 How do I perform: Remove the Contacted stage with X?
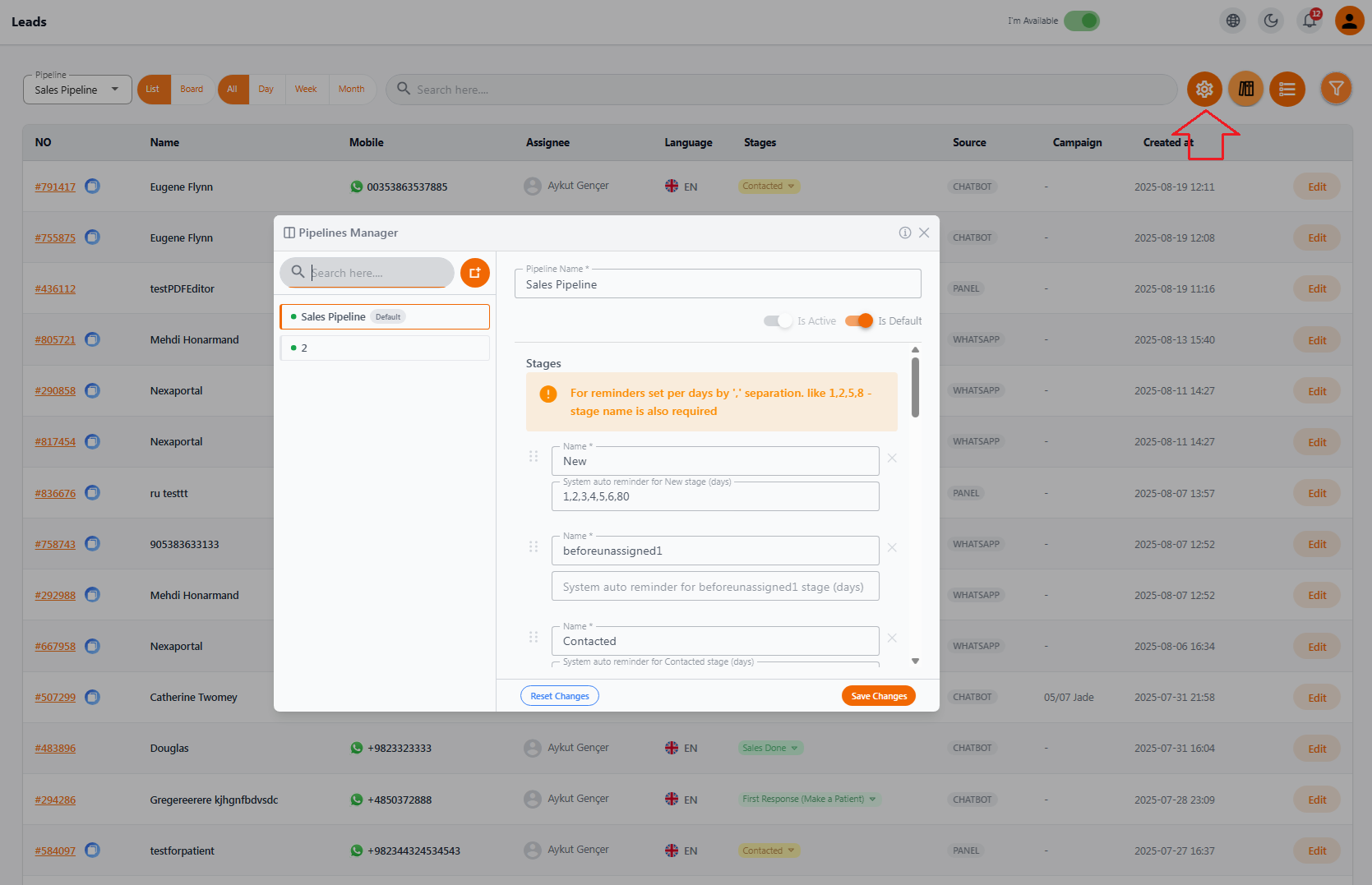tap(892, 638)
